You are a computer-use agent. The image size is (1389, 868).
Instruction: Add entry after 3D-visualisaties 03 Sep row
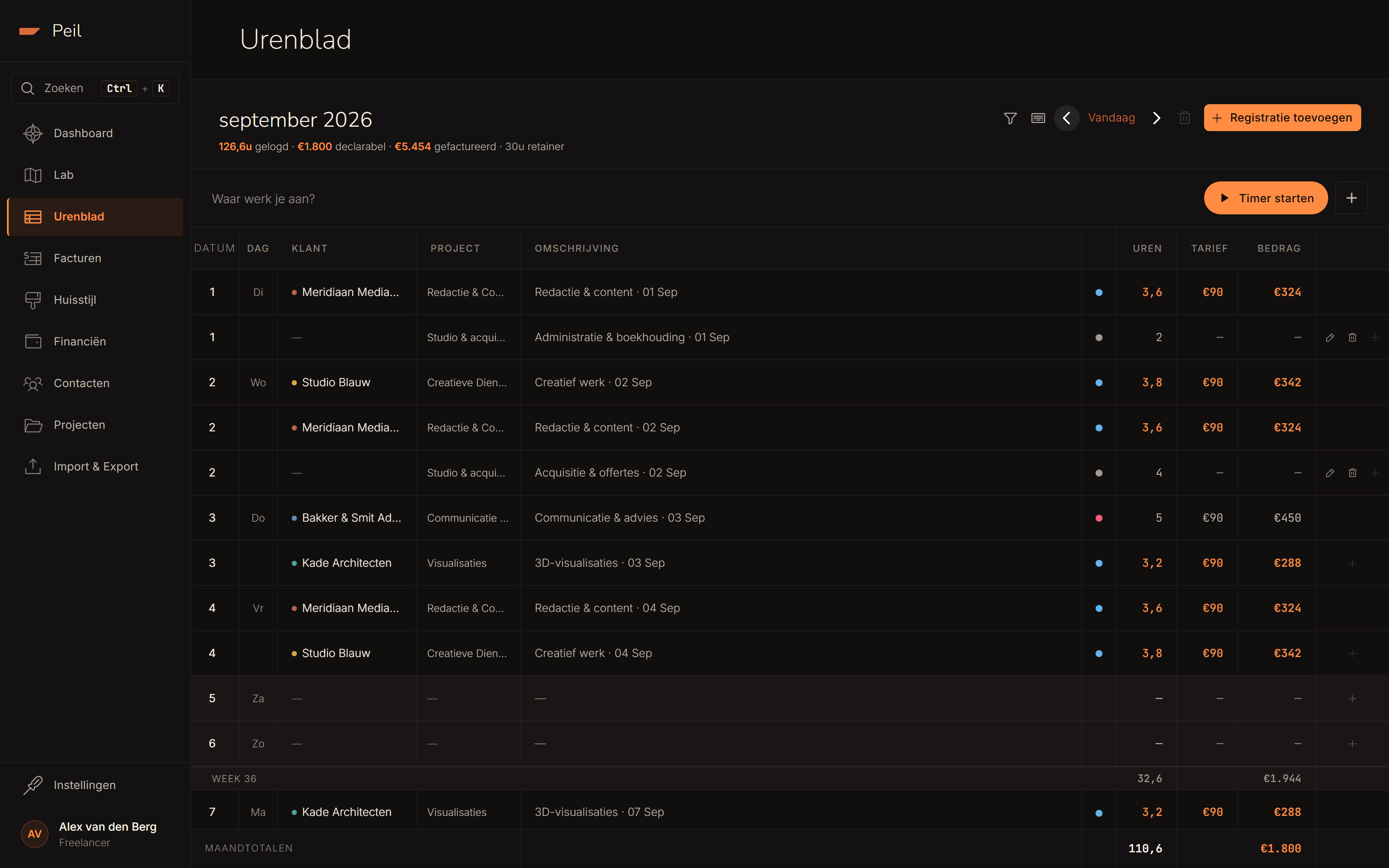pyautogui.click(x=1352, y=563)
